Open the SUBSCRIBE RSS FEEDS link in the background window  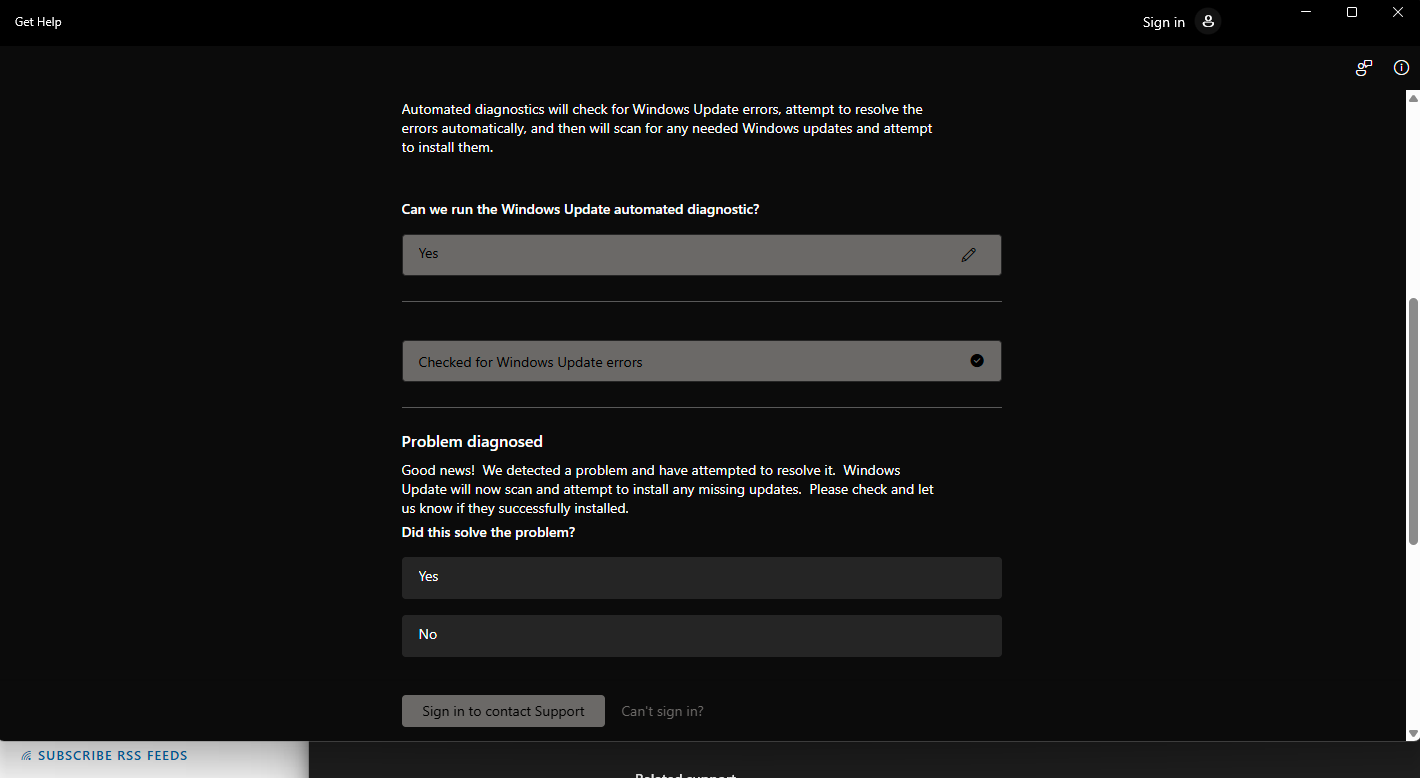[x=112, y=756]
